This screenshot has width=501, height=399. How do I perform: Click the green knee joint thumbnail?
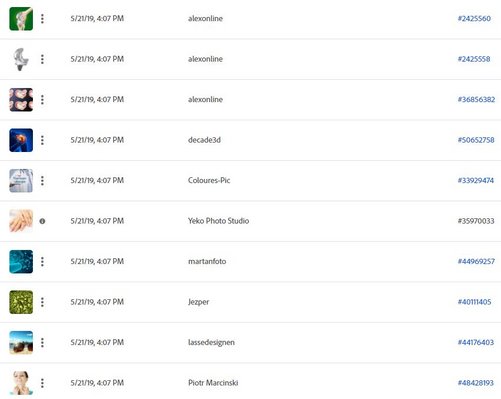pyautogui.click(x=21, y=19)
